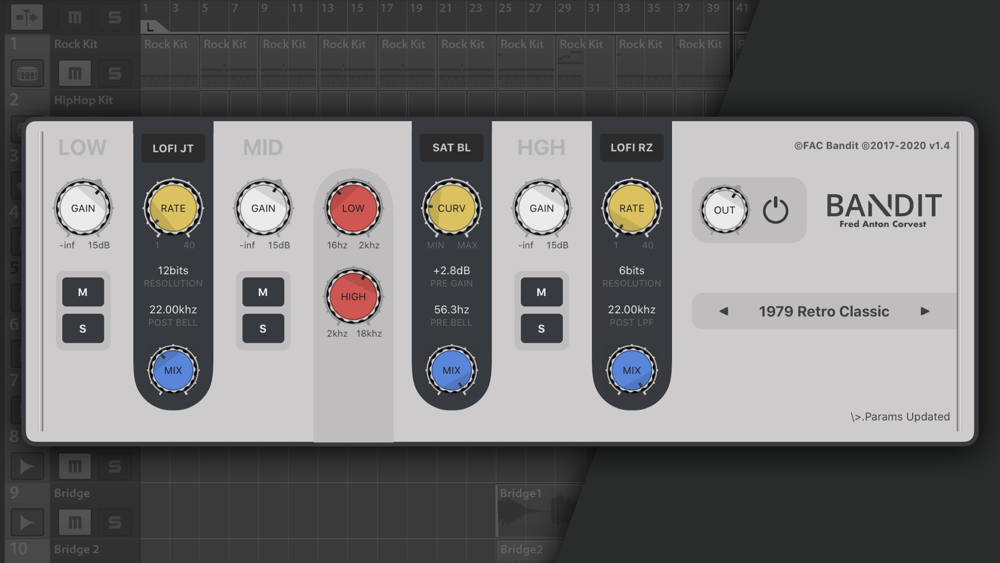Click the MID band GAIN knob
This screenshot has width=1000, height=563.
coord(263,208)
